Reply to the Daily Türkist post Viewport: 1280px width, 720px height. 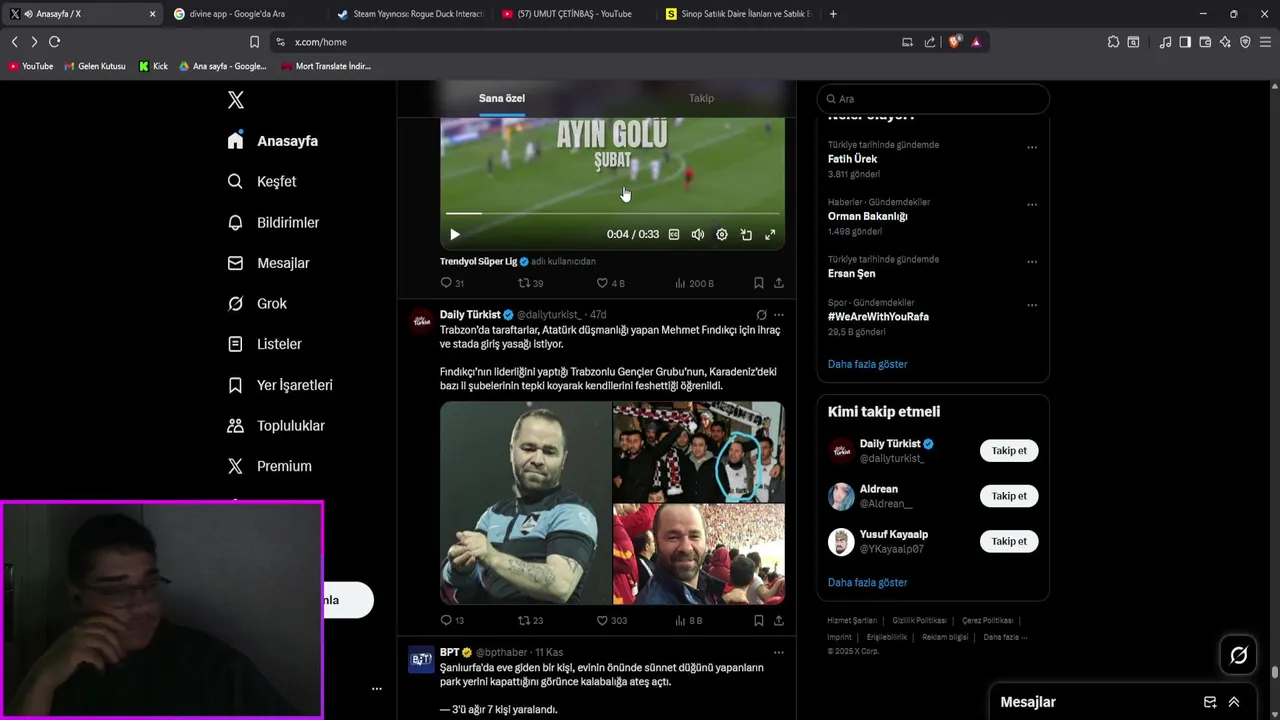click(452, 620)
